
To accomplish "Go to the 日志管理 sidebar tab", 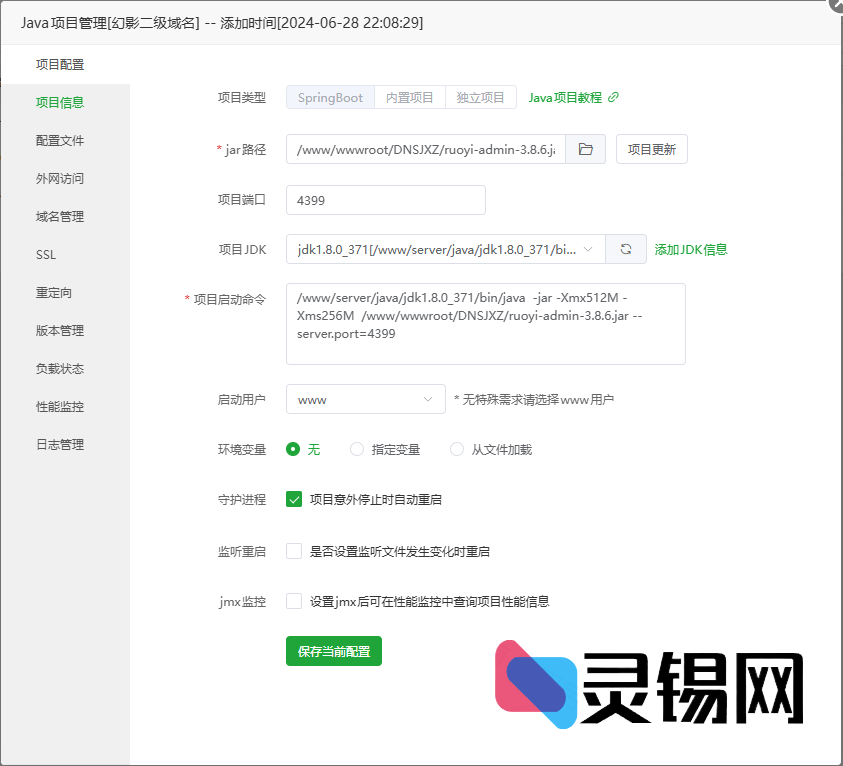I will (60, 445).
